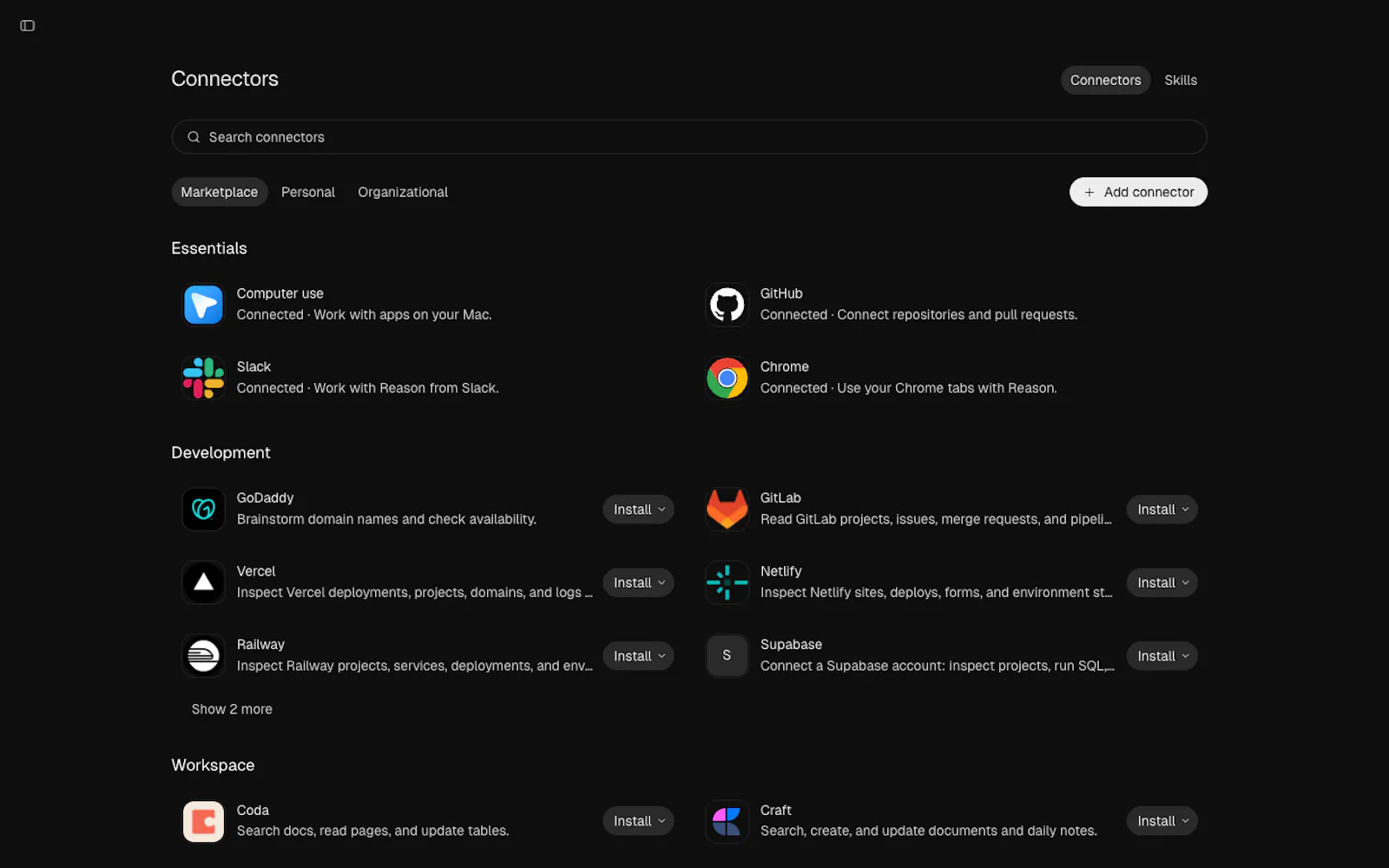Click the Supabase connector name
Image resolution: width=1389 pixels, height=868 pixels.
(791, 645)
